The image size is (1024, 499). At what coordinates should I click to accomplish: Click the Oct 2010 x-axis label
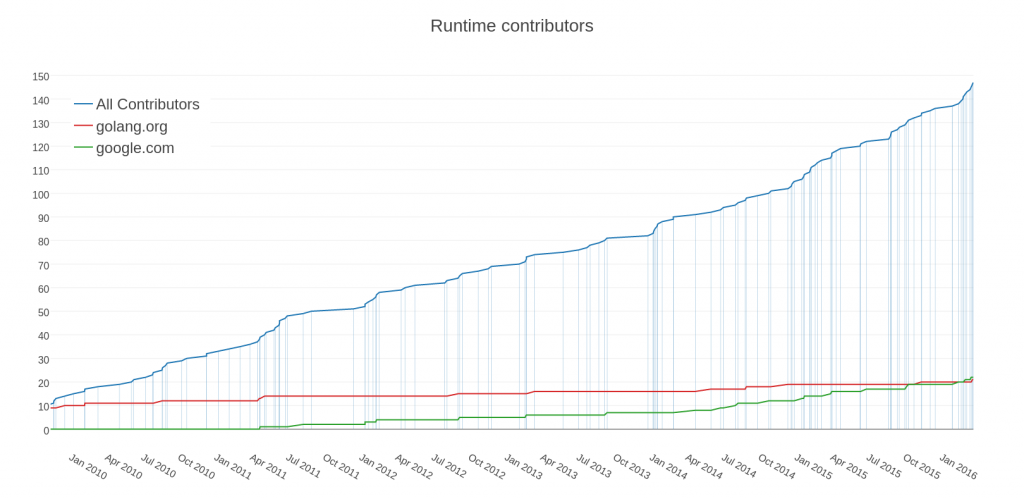click(x=196, y=467)
